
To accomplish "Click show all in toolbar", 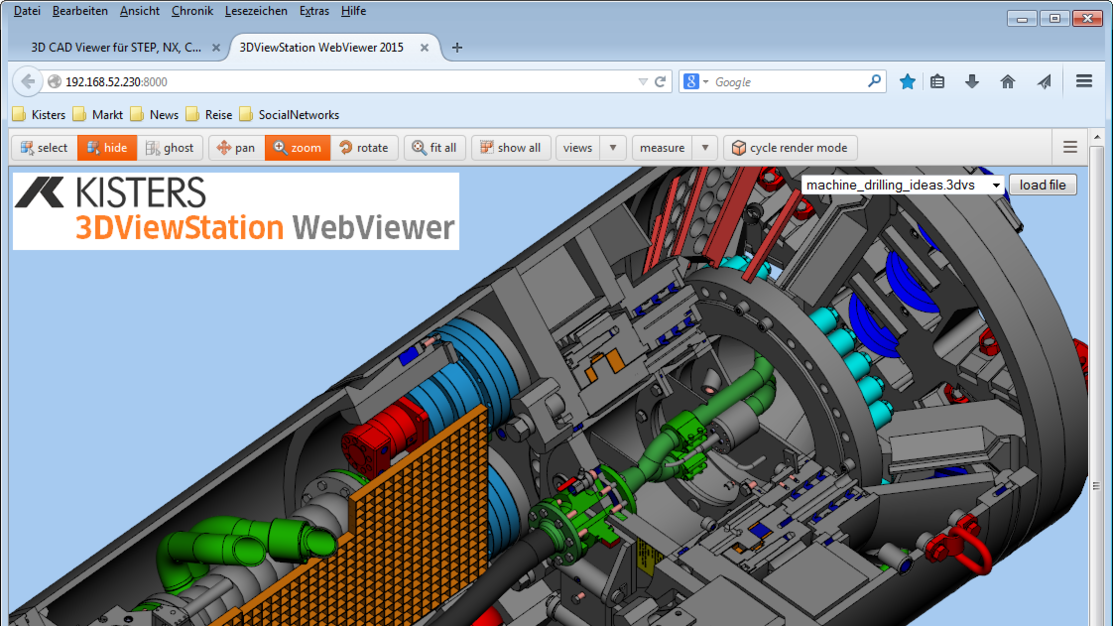I will (x=511, y=148).
